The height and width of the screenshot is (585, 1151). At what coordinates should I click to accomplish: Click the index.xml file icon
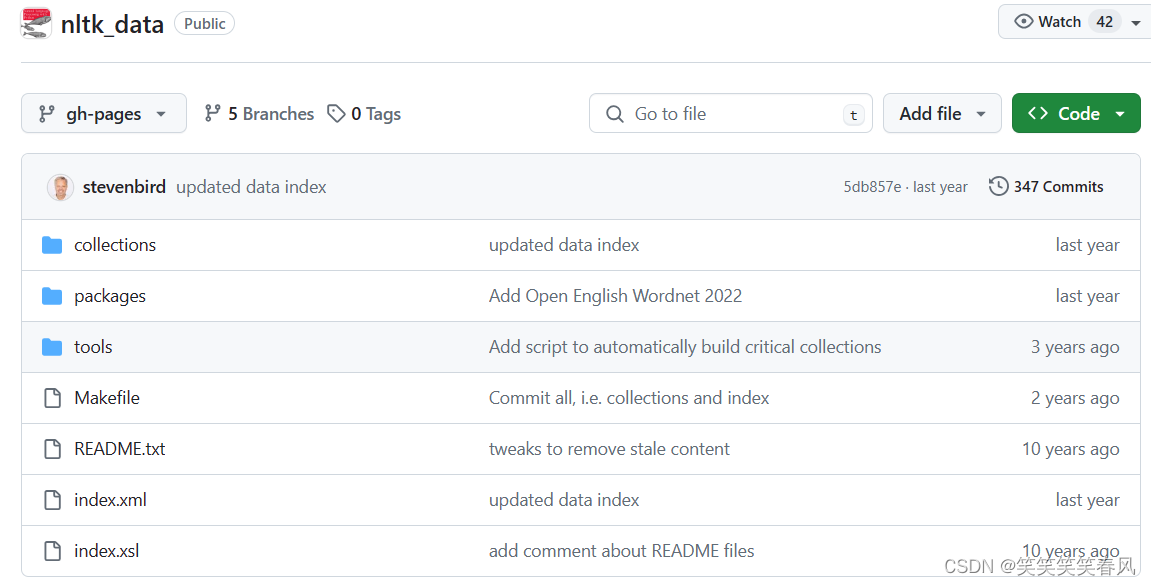pyautogui.click(x=52, y=500)
